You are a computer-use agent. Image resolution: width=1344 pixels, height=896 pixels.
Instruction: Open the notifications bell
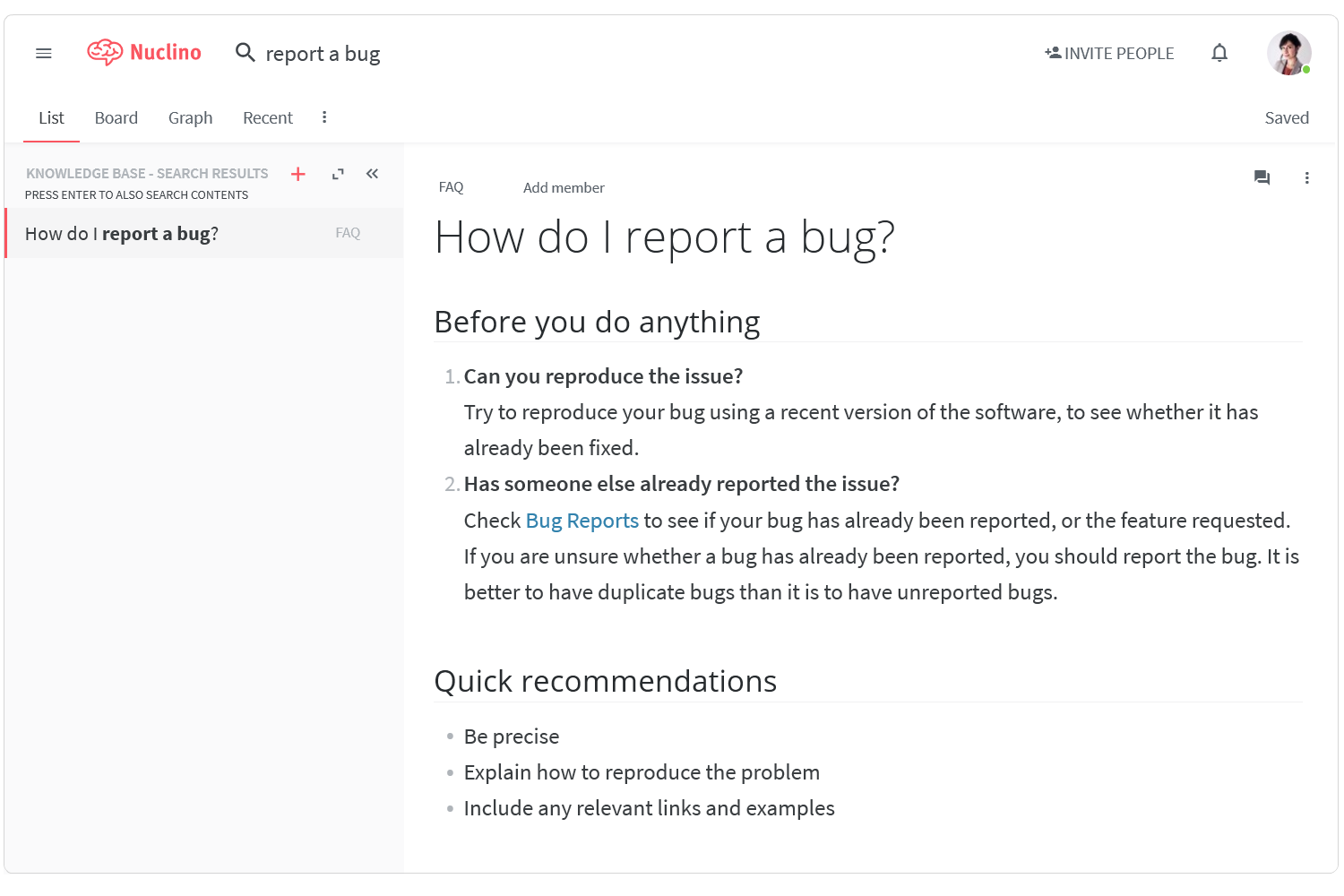tap(1219, 53)
